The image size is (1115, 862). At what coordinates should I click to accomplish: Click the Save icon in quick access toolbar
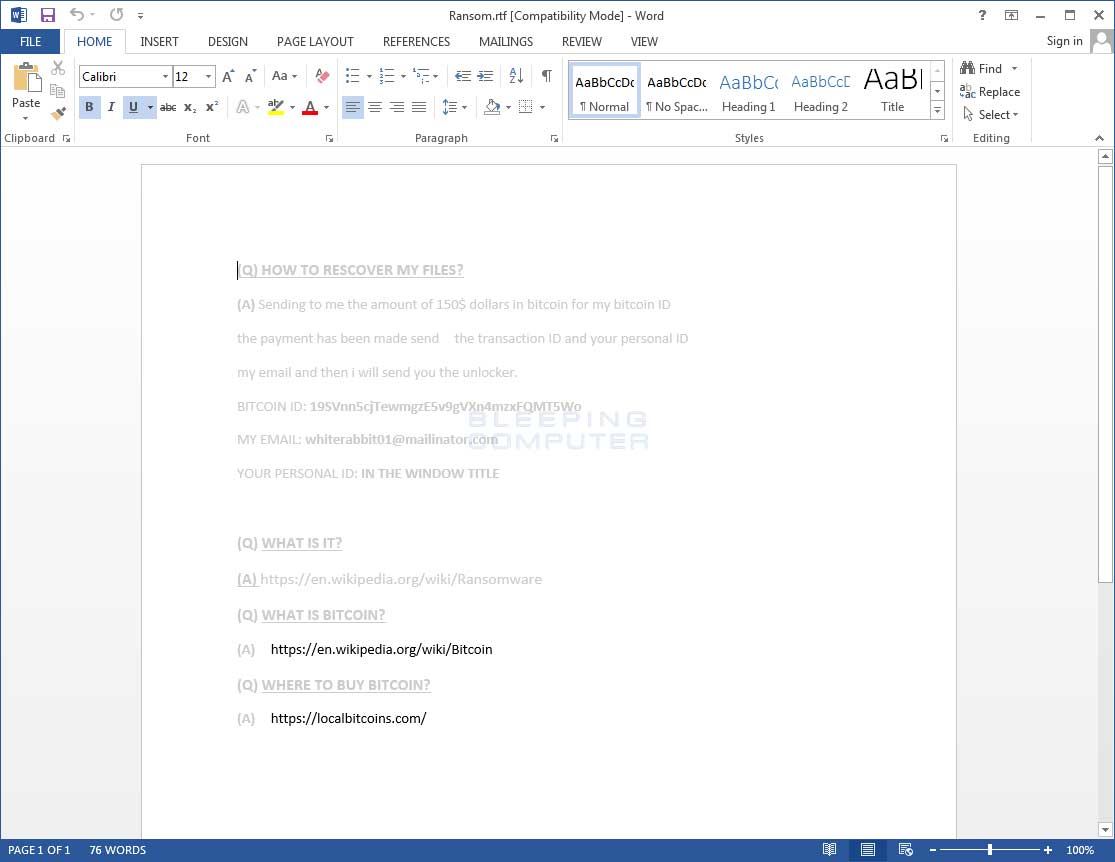pyautogui.click(x=48, y=15)
